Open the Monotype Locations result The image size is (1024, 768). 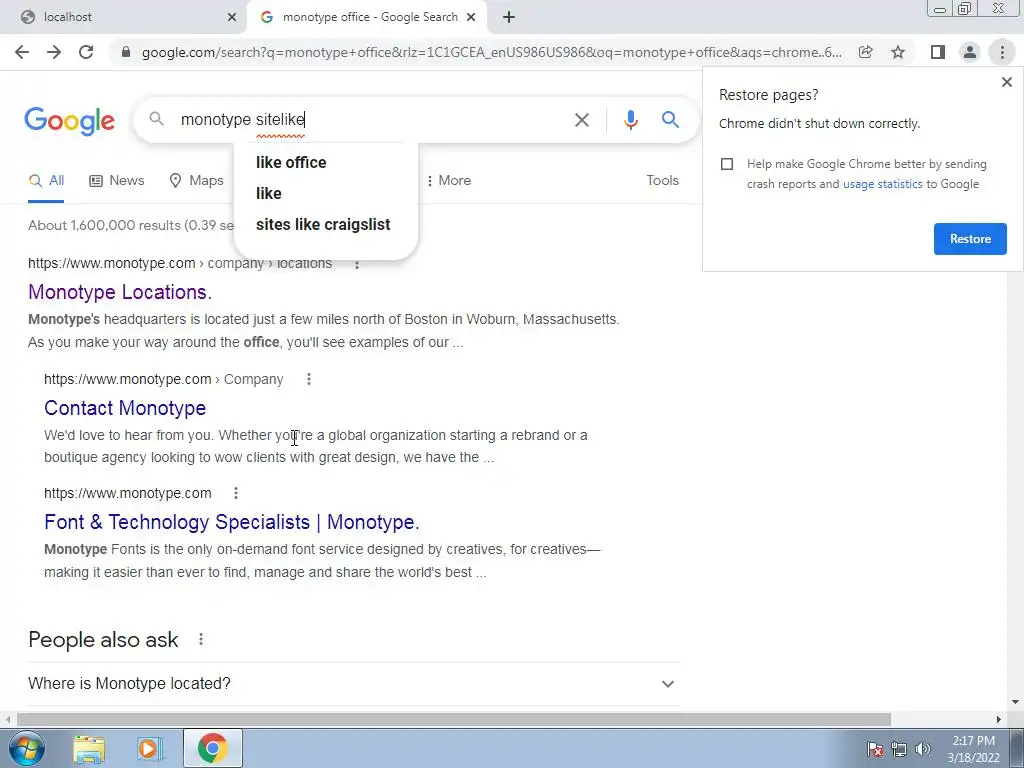click(x=120, y=292)
